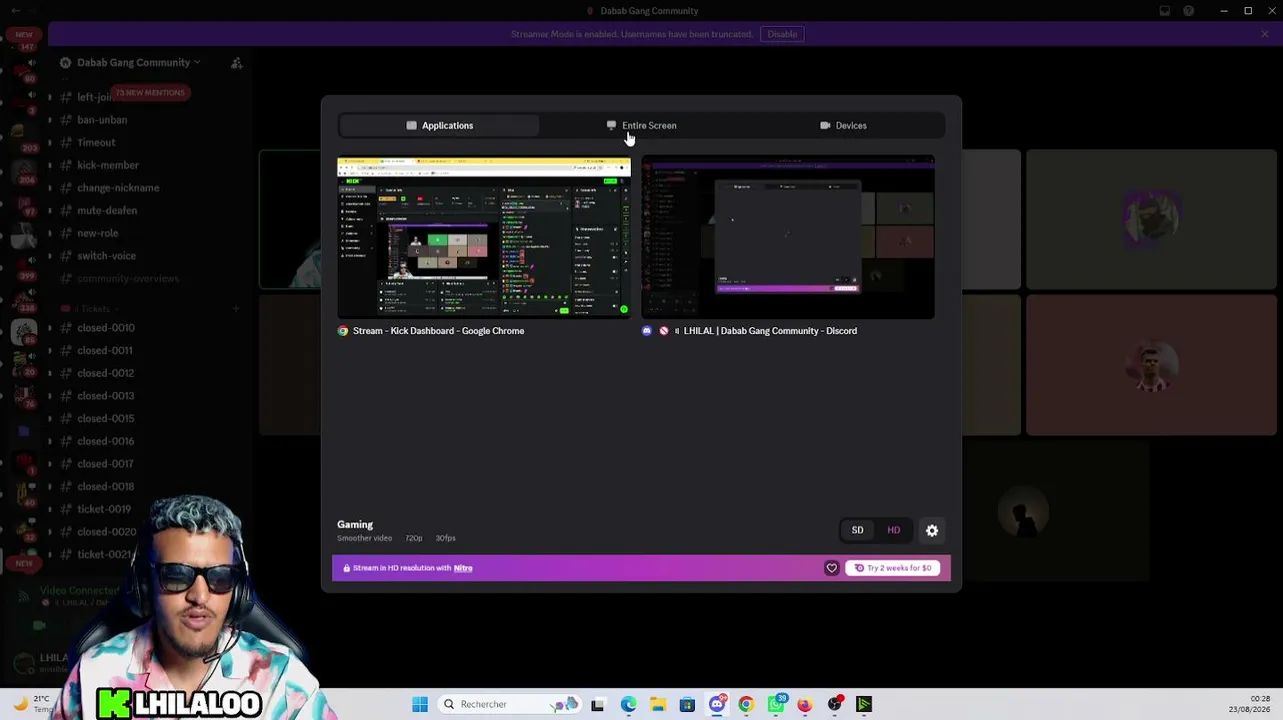1283x720 pixels.
Task: Click the Entire Screen monitor icon
Action: (x=611, y=125)
